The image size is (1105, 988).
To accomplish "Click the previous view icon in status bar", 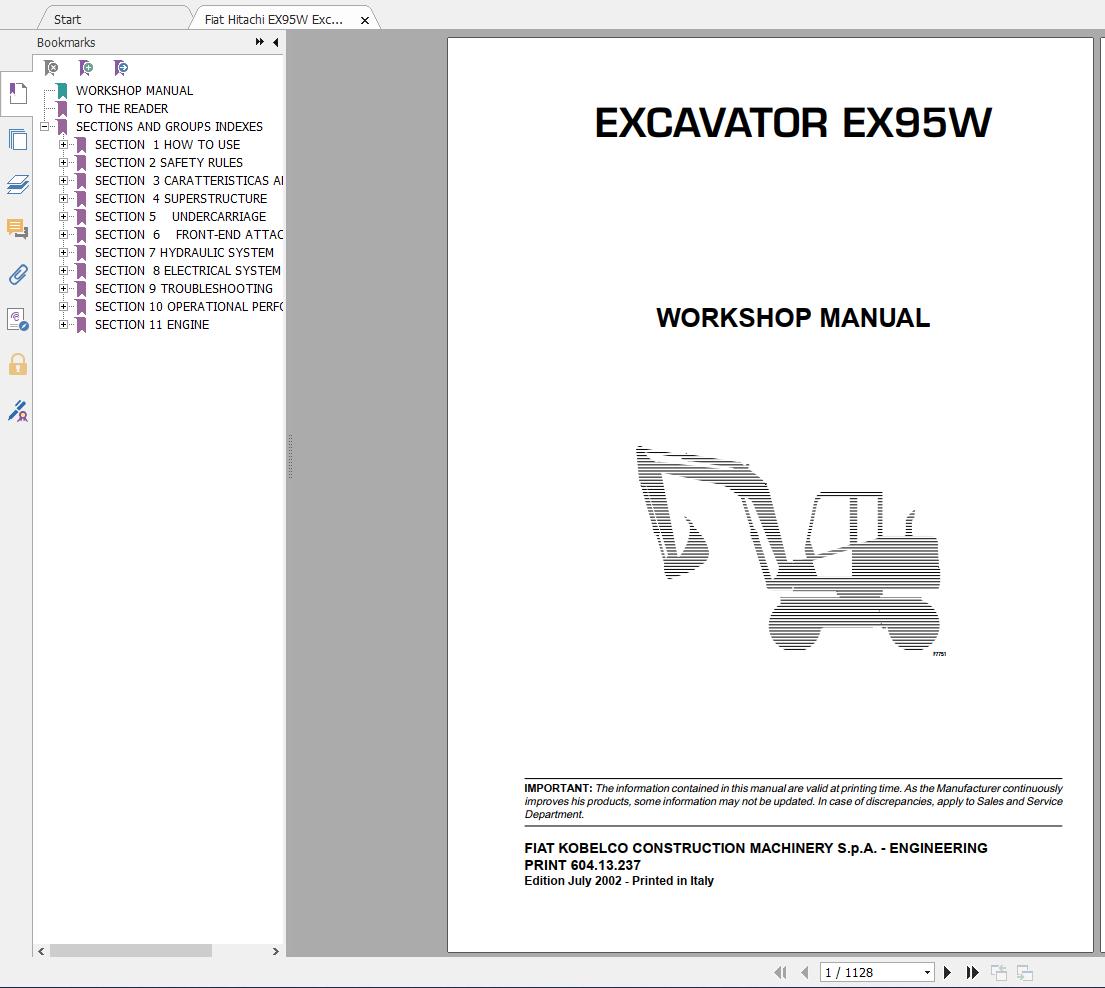I will pos(999,972).
